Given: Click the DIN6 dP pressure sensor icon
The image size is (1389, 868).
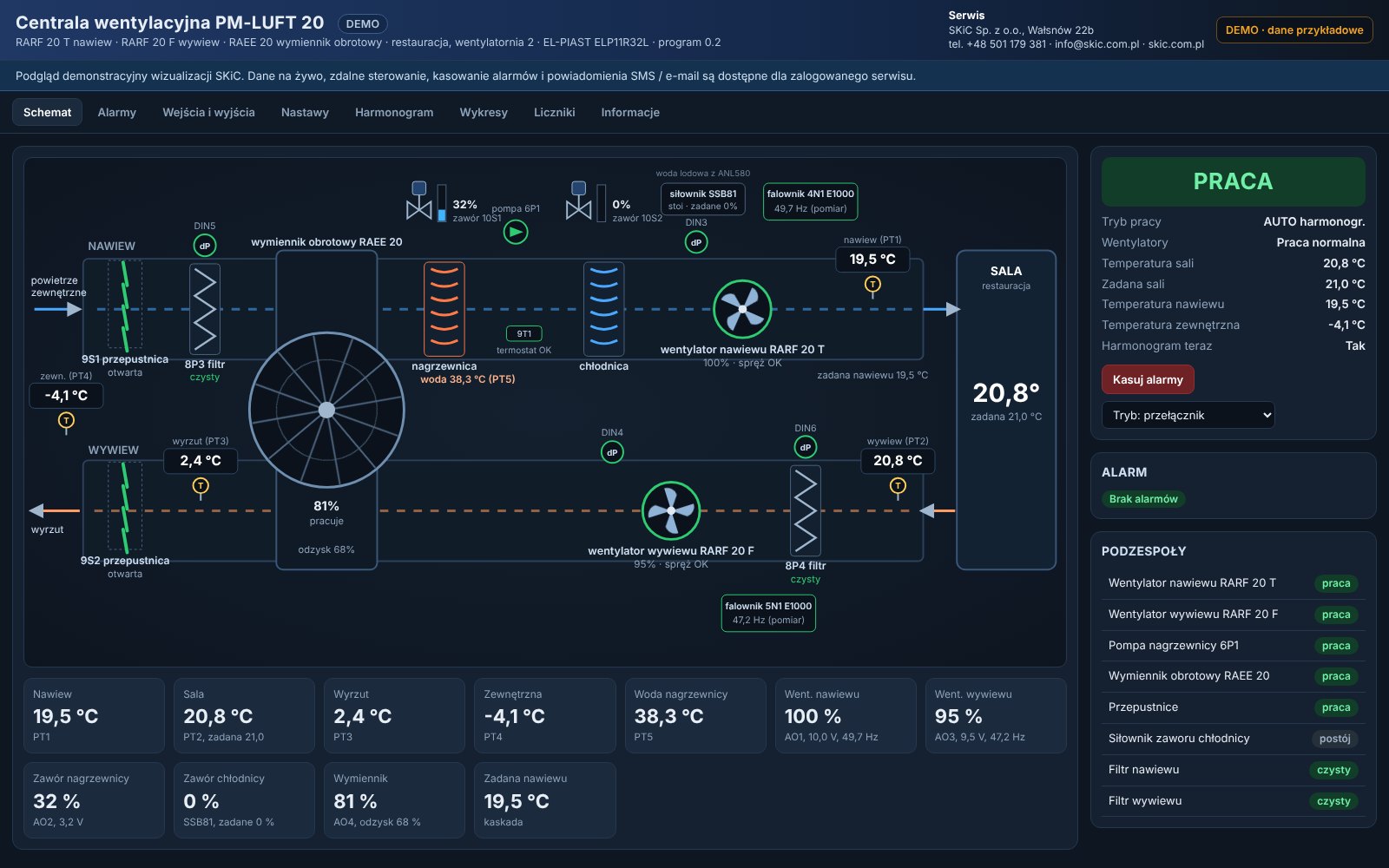Looking at the screenshot, I should (x=806, y=448).
